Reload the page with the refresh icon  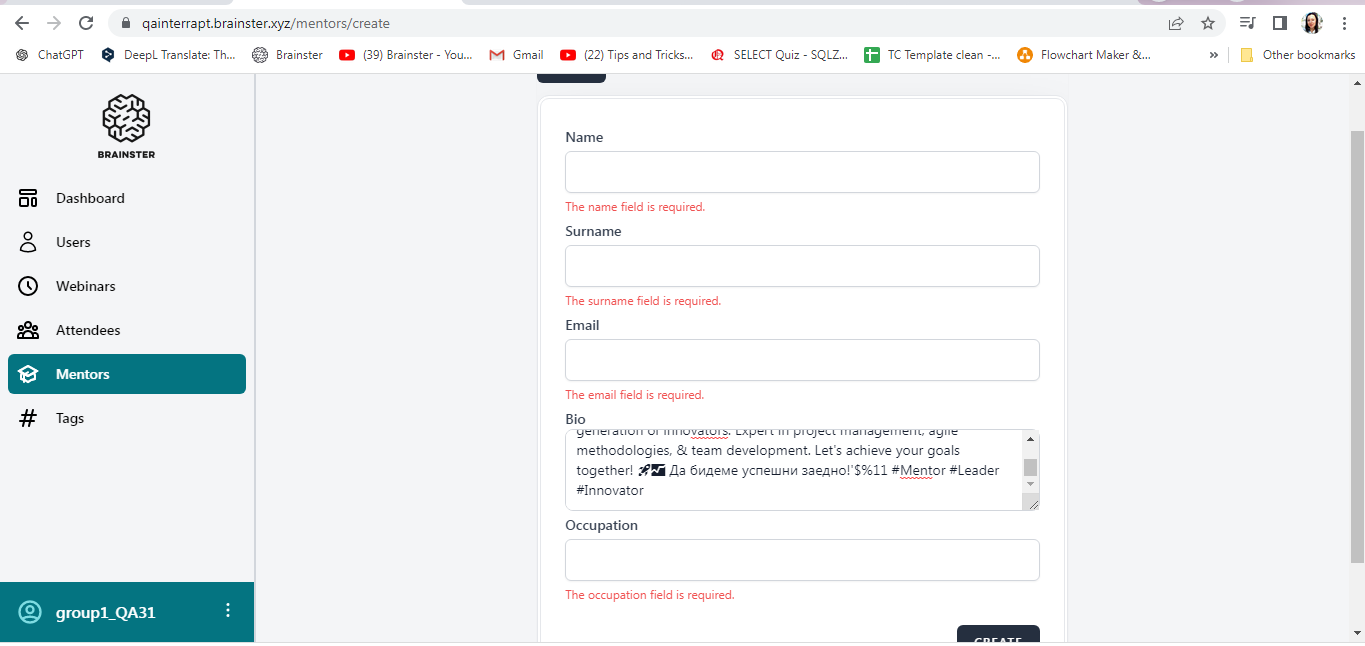pos(86,23)
